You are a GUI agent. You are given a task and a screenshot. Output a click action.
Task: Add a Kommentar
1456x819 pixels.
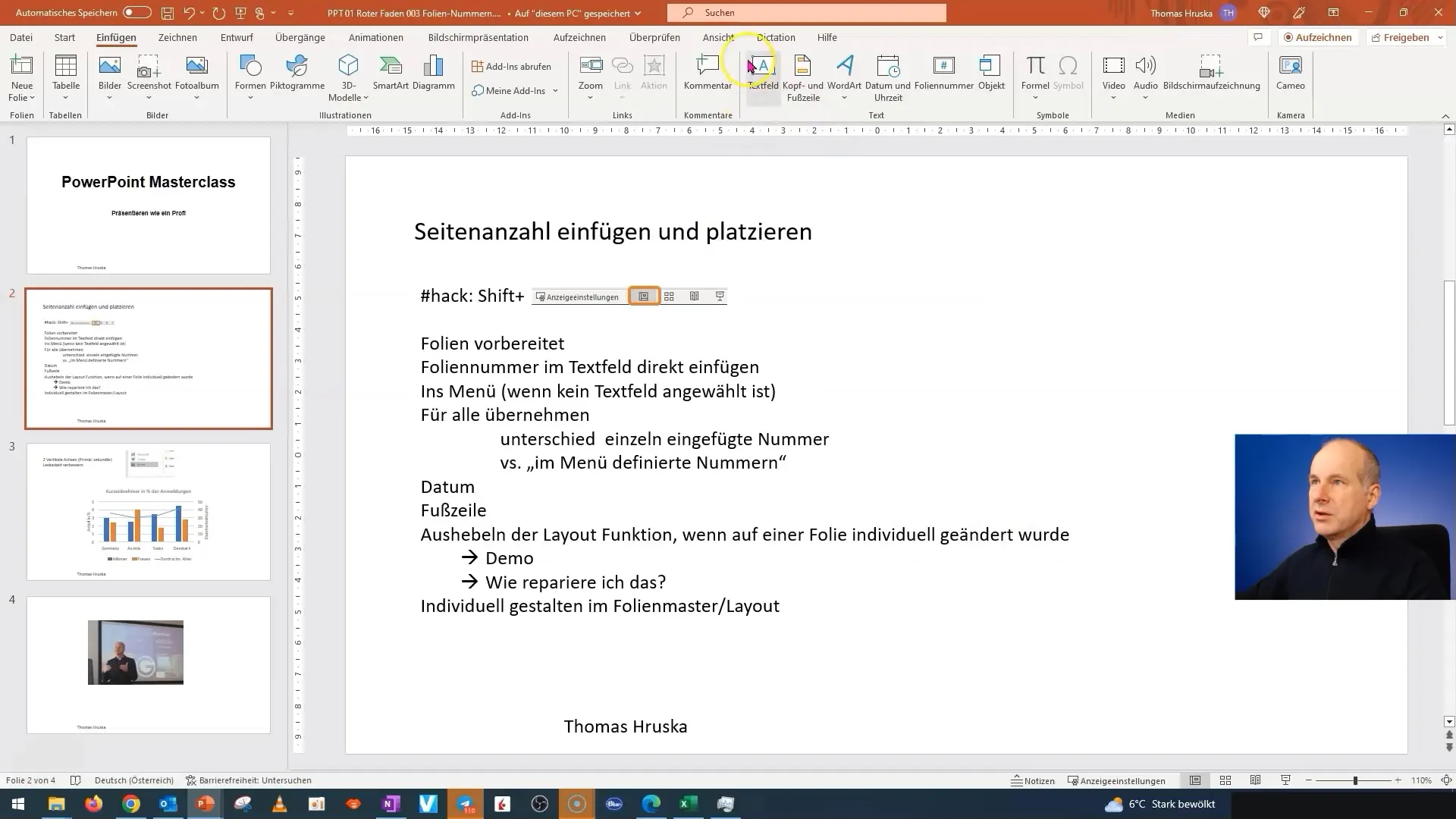[x=708, y=74]
